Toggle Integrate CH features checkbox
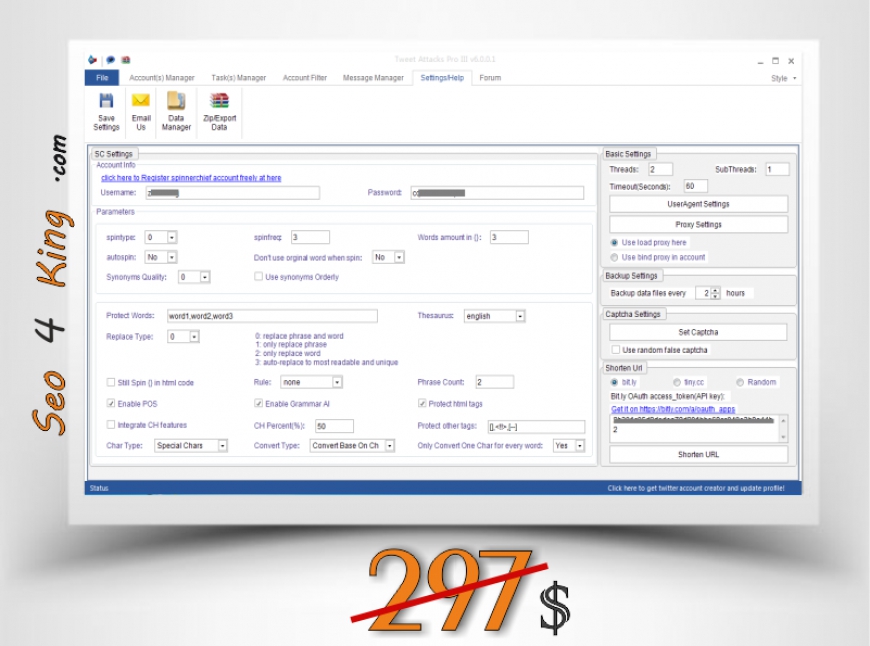Image resolution: width=870 pixels, height=646 pixels. coord(111,425)
